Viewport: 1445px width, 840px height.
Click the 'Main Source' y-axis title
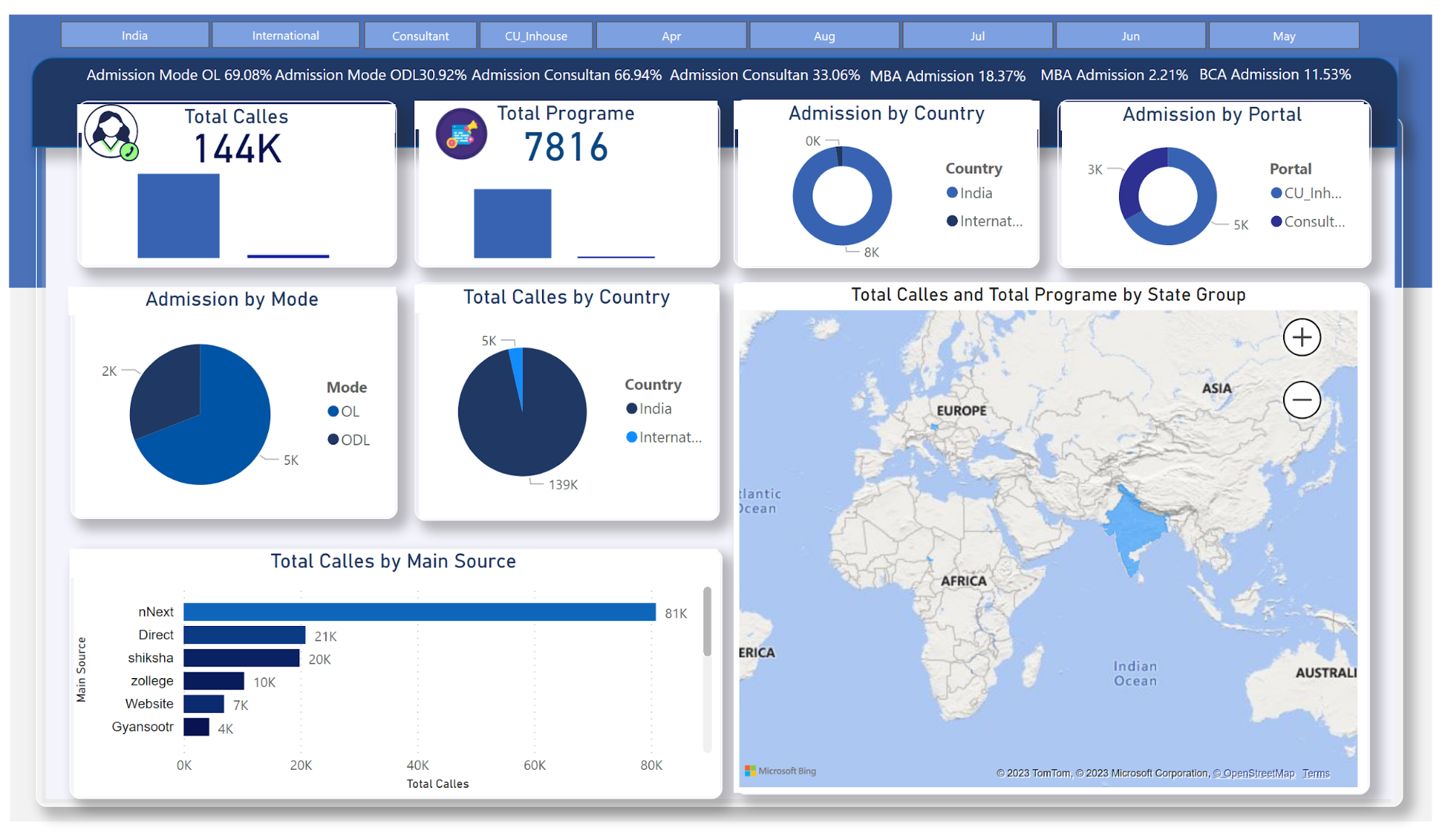[81, 669]
